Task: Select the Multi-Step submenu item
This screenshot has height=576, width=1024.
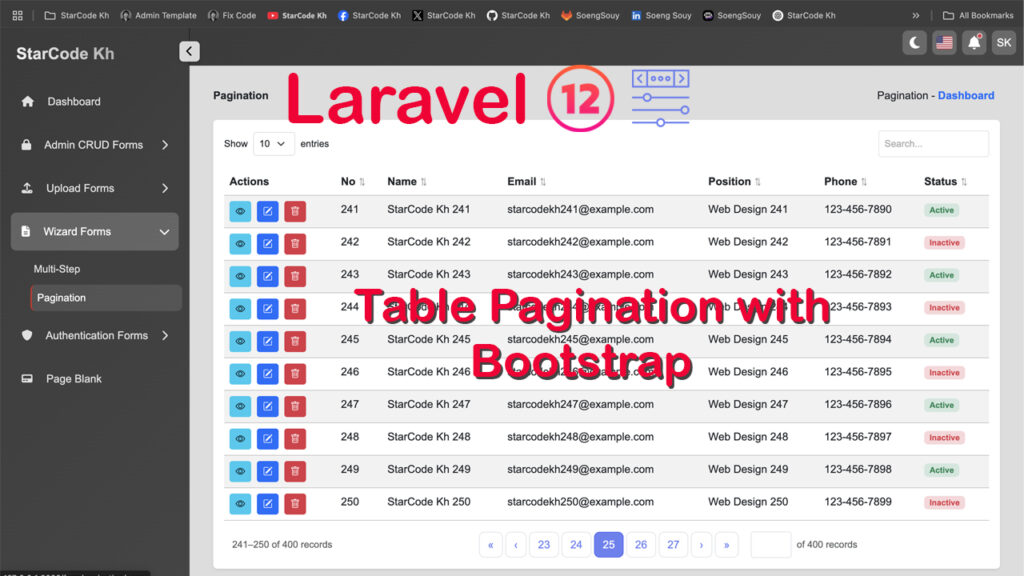Action: 57,269
